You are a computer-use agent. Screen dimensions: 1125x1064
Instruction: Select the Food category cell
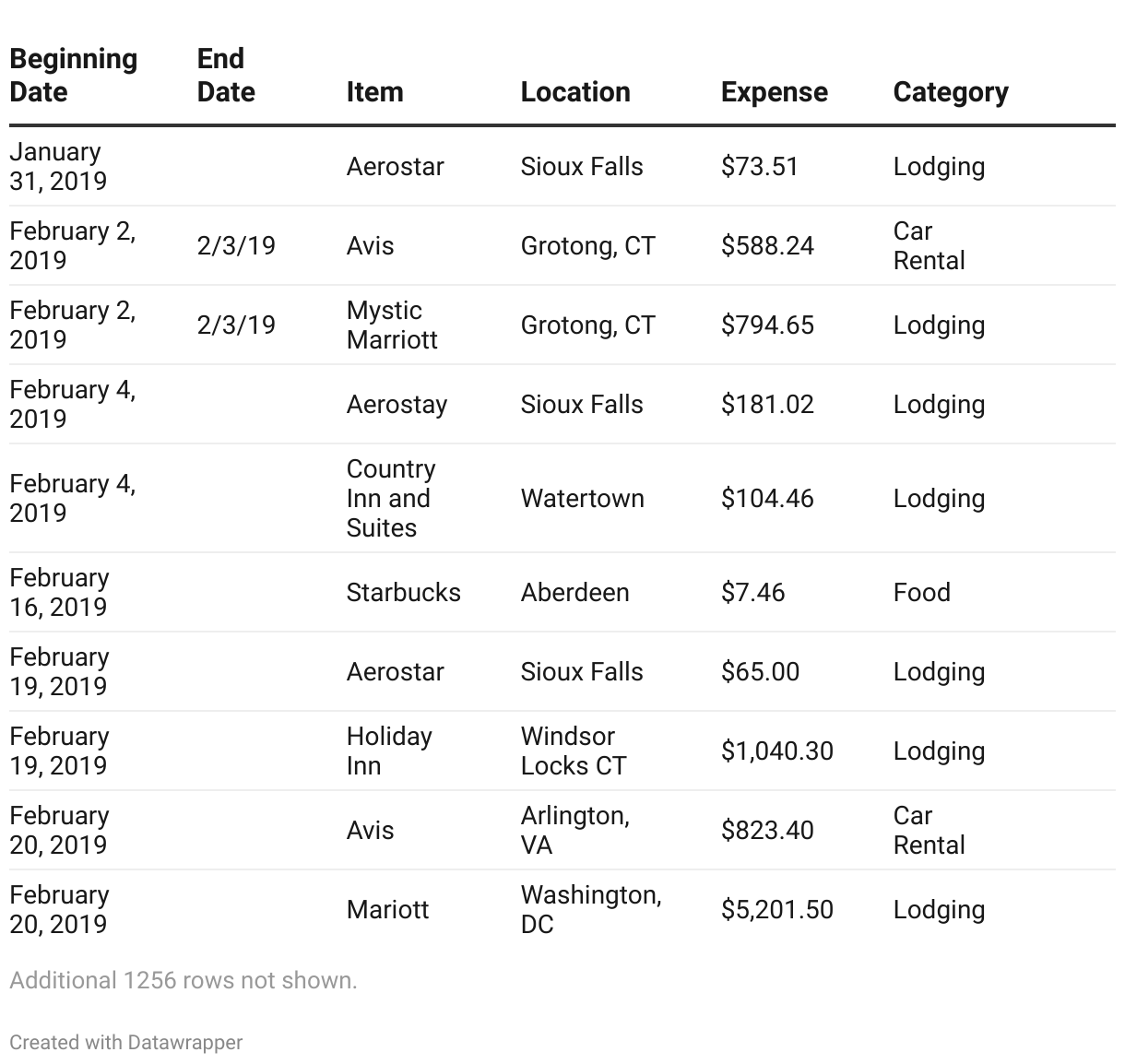coord(921,592)
